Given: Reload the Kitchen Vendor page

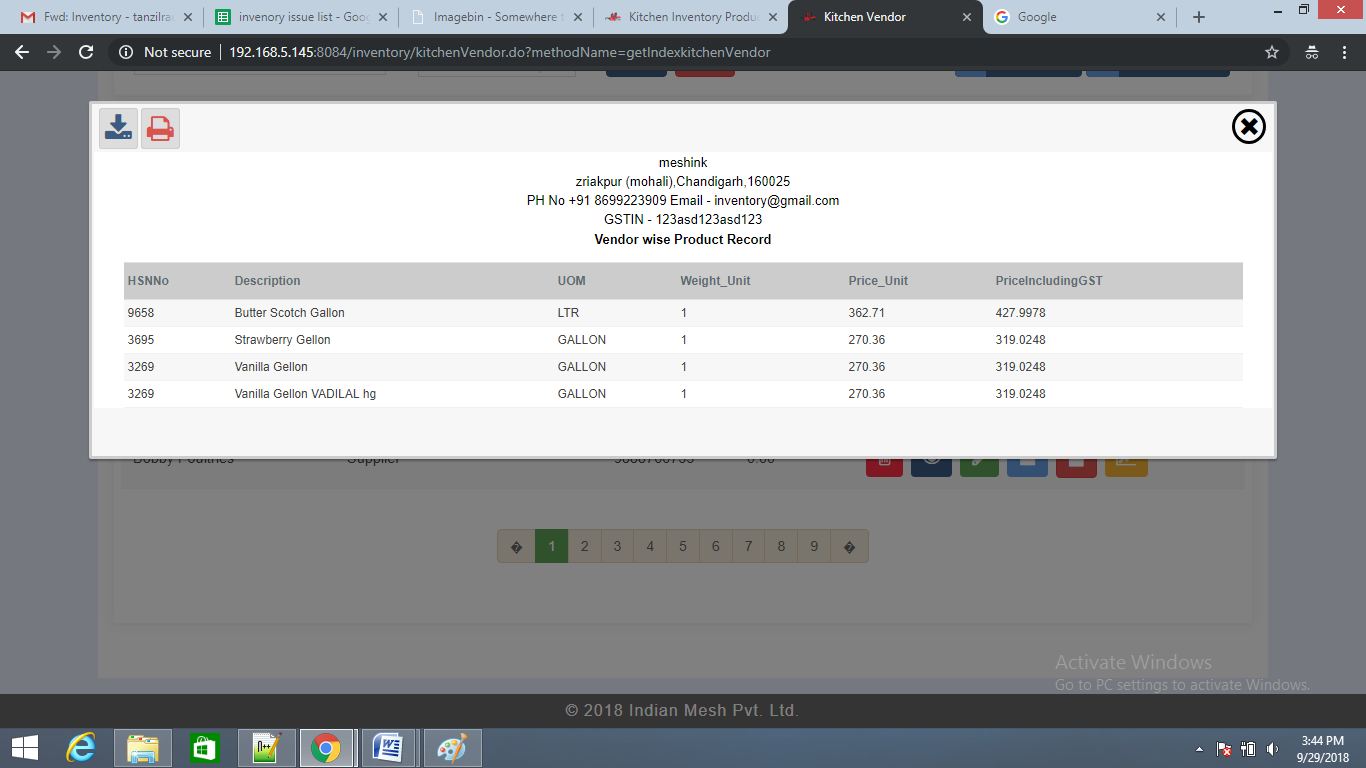Looking at the screenshot, I should 86,52.
